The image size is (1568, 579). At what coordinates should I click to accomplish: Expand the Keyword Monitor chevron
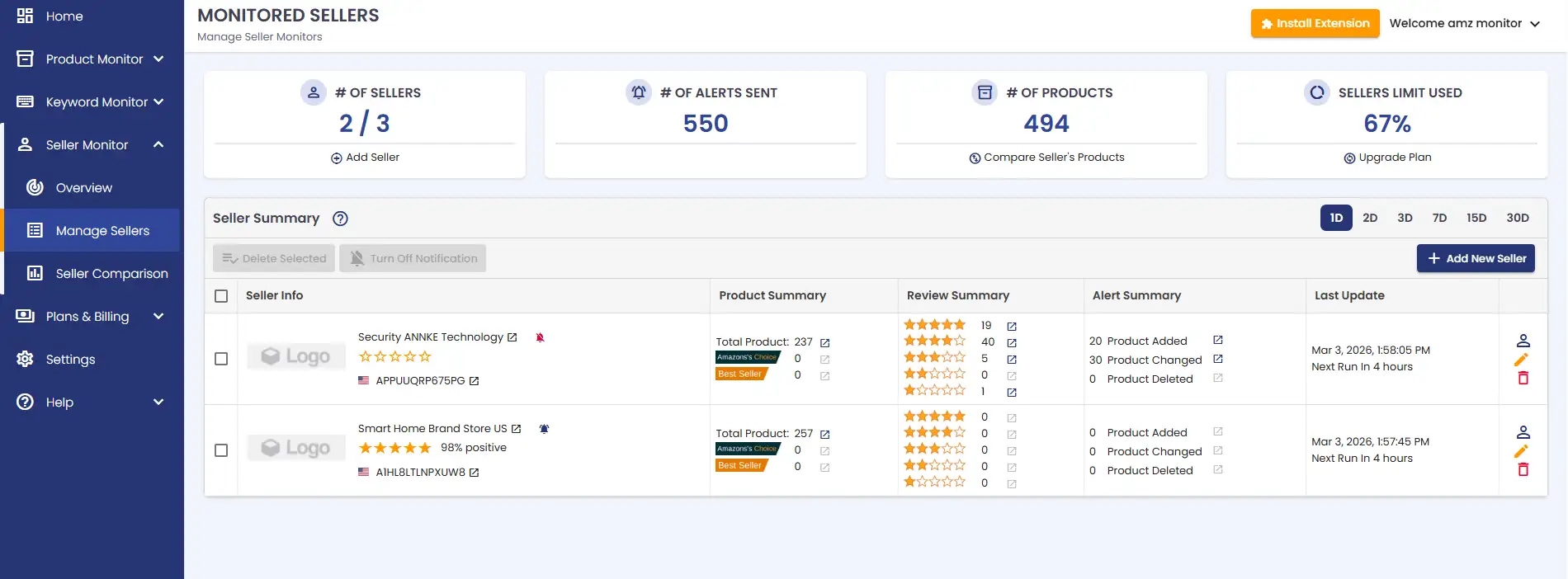coord(158,101)
